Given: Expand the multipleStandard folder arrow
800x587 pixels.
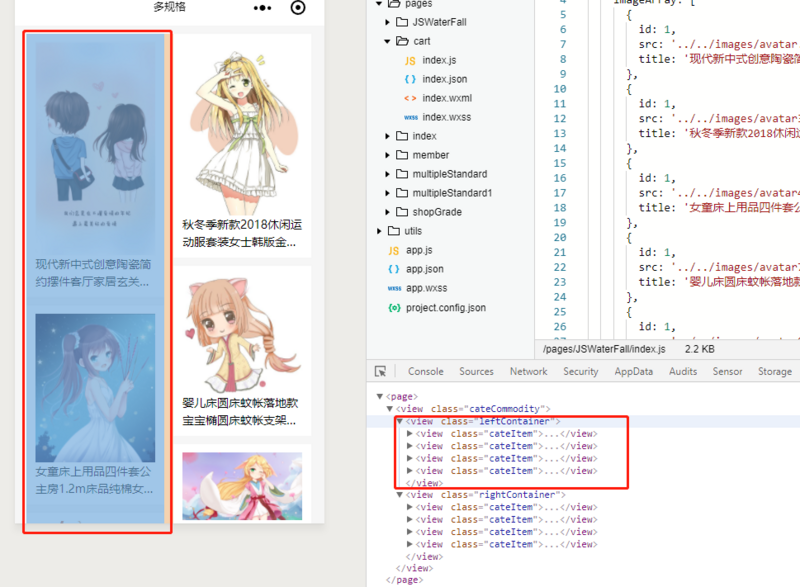Looking at the screenshot, I should click(x=387, y=174).
